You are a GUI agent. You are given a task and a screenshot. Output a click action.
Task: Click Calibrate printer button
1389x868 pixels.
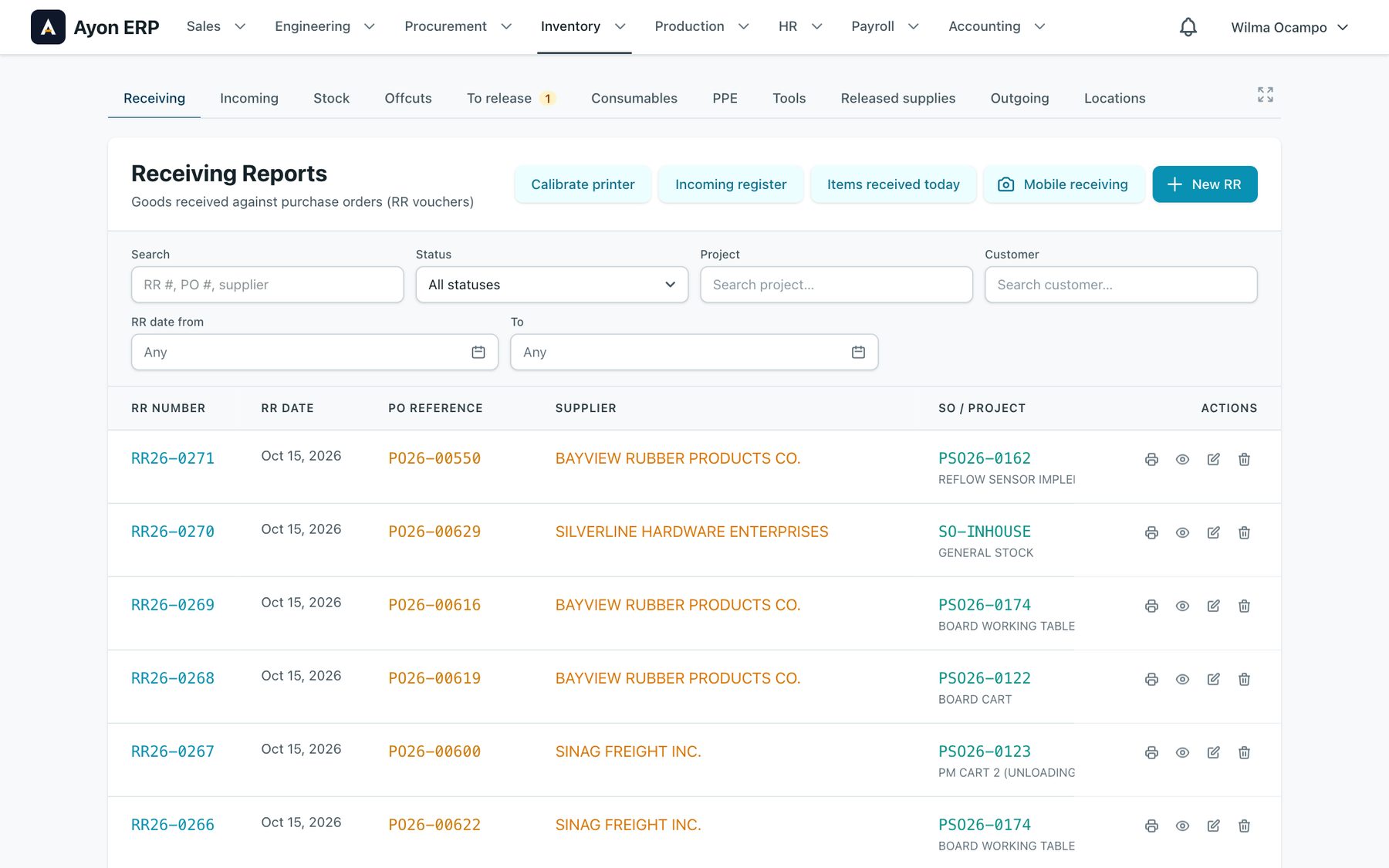[583, 184]
